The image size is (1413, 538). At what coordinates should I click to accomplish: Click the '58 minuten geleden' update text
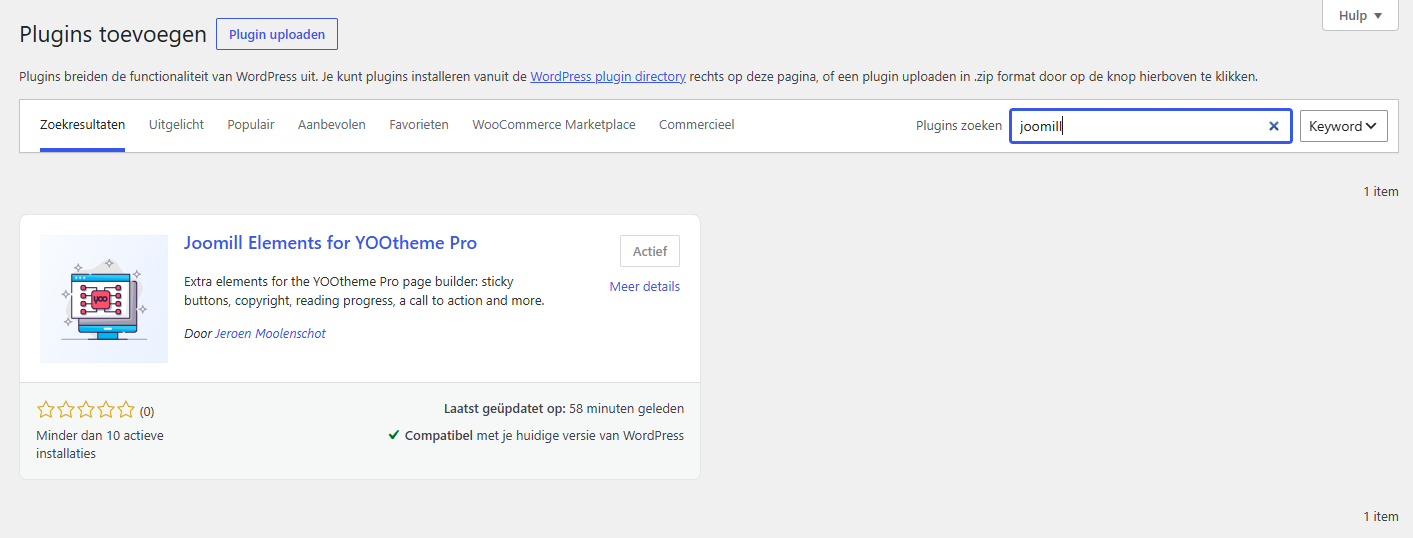(627, 409)
